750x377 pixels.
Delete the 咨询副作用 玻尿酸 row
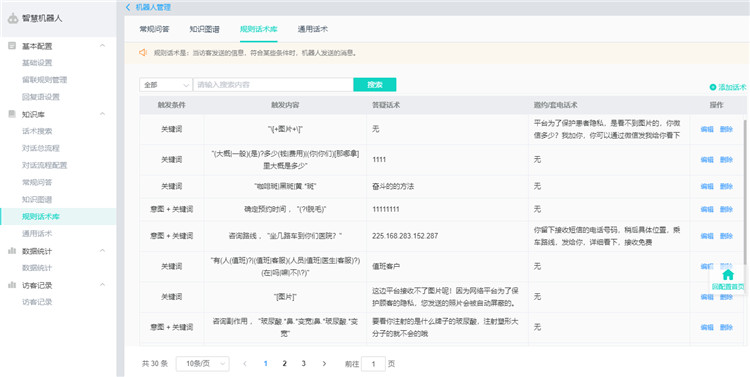pos(726,327)
